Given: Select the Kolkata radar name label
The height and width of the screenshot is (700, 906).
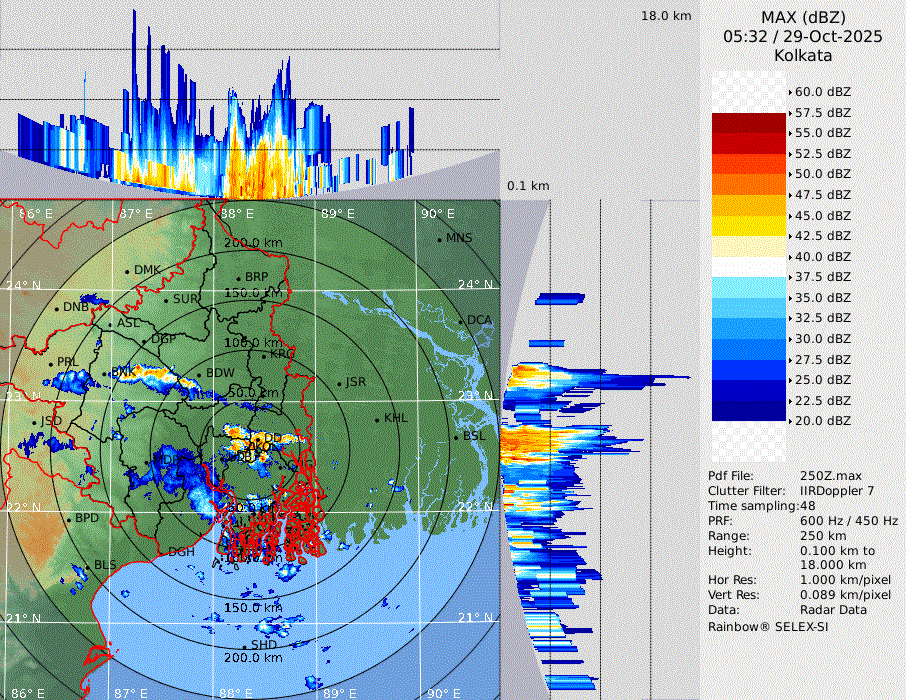Looking at the screenshot, I should (803, 55).
